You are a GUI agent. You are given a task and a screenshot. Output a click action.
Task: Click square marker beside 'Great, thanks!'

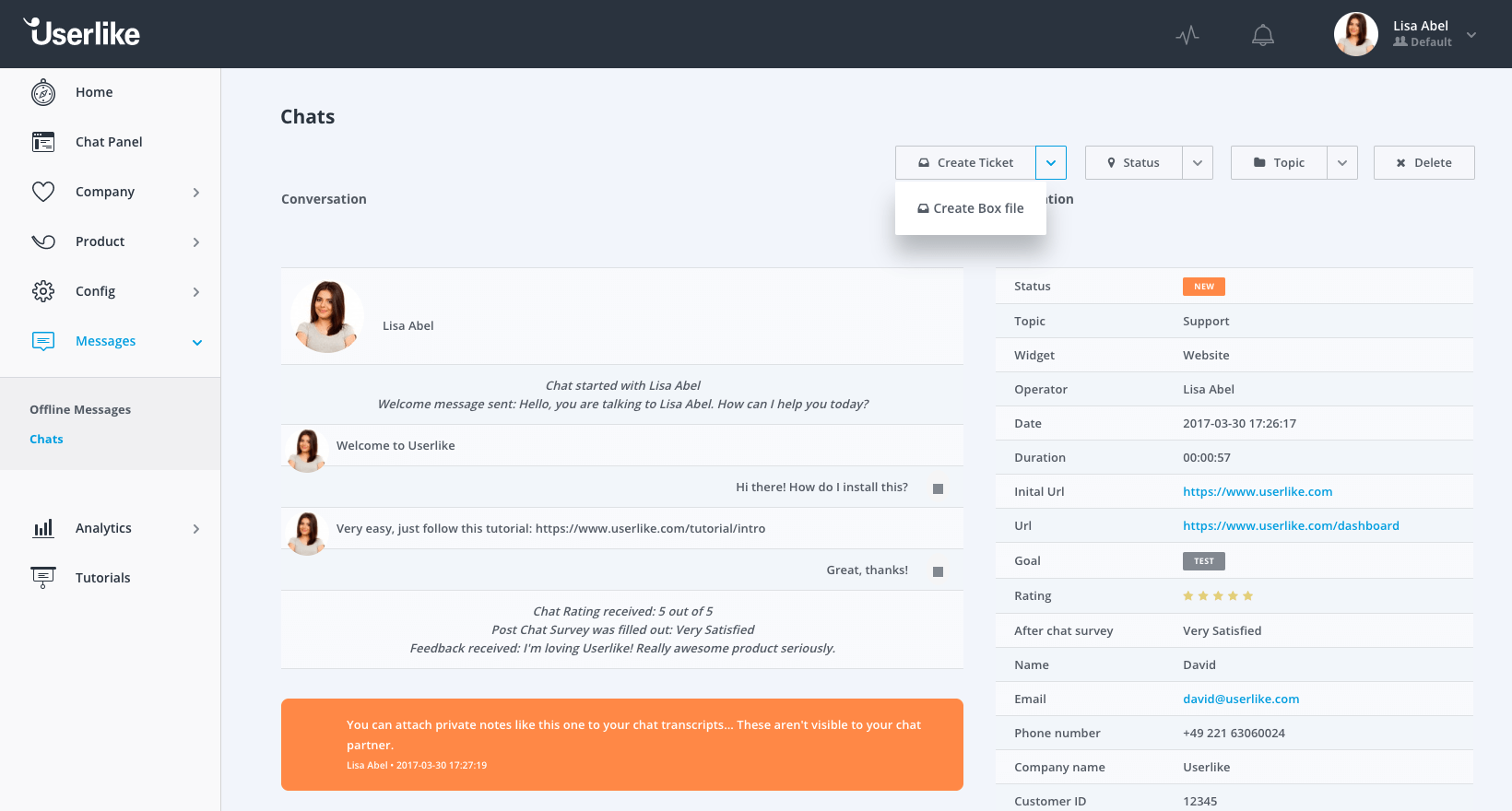(938, 571)
